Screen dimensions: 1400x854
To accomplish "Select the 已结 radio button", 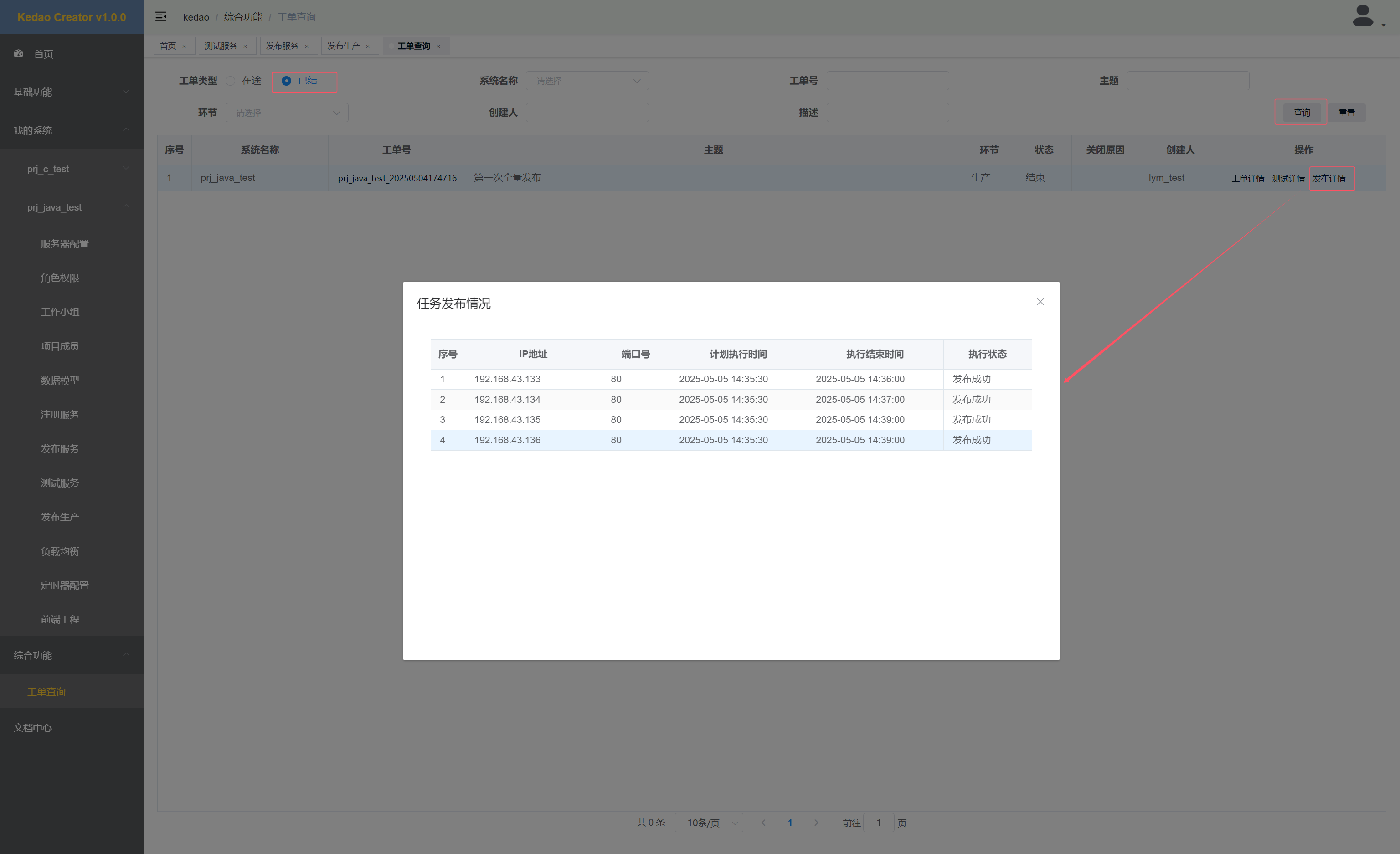I will pos(286,81).
